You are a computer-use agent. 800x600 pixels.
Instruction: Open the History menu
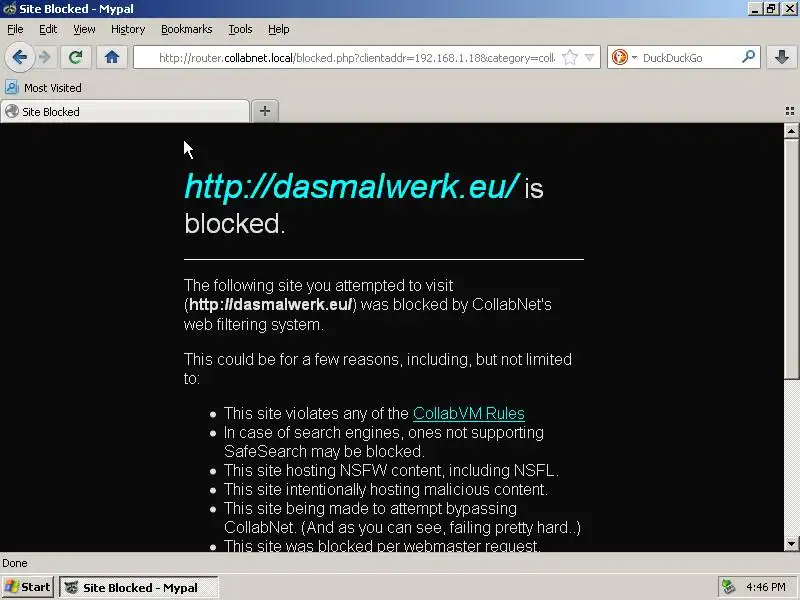(x=128, y=29)
